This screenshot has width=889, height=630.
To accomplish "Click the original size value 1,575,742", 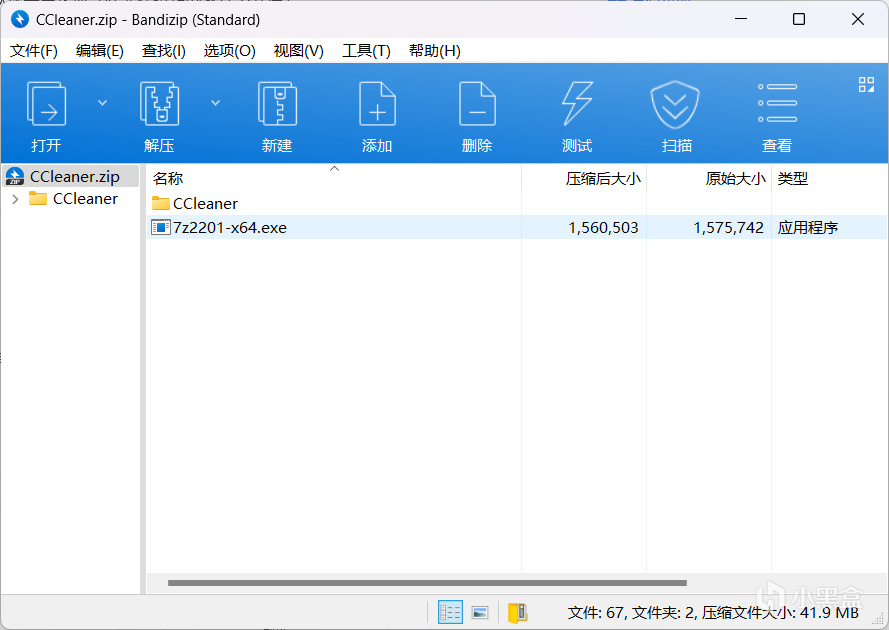I will (x=729, y=227).
